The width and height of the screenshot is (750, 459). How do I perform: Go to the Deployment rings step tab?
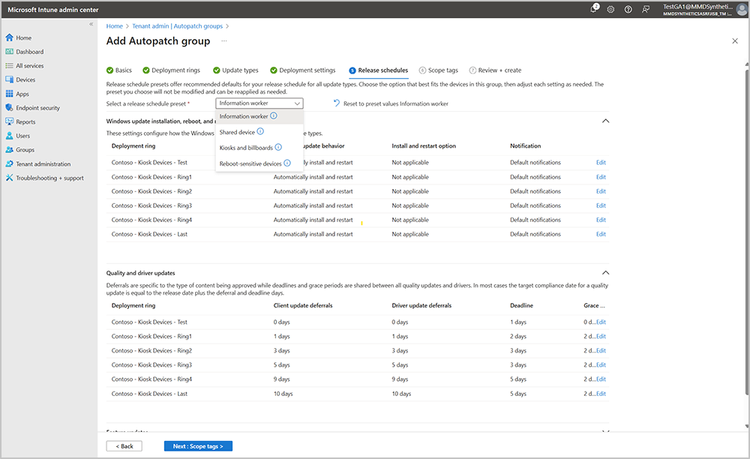tap(171, 70)
